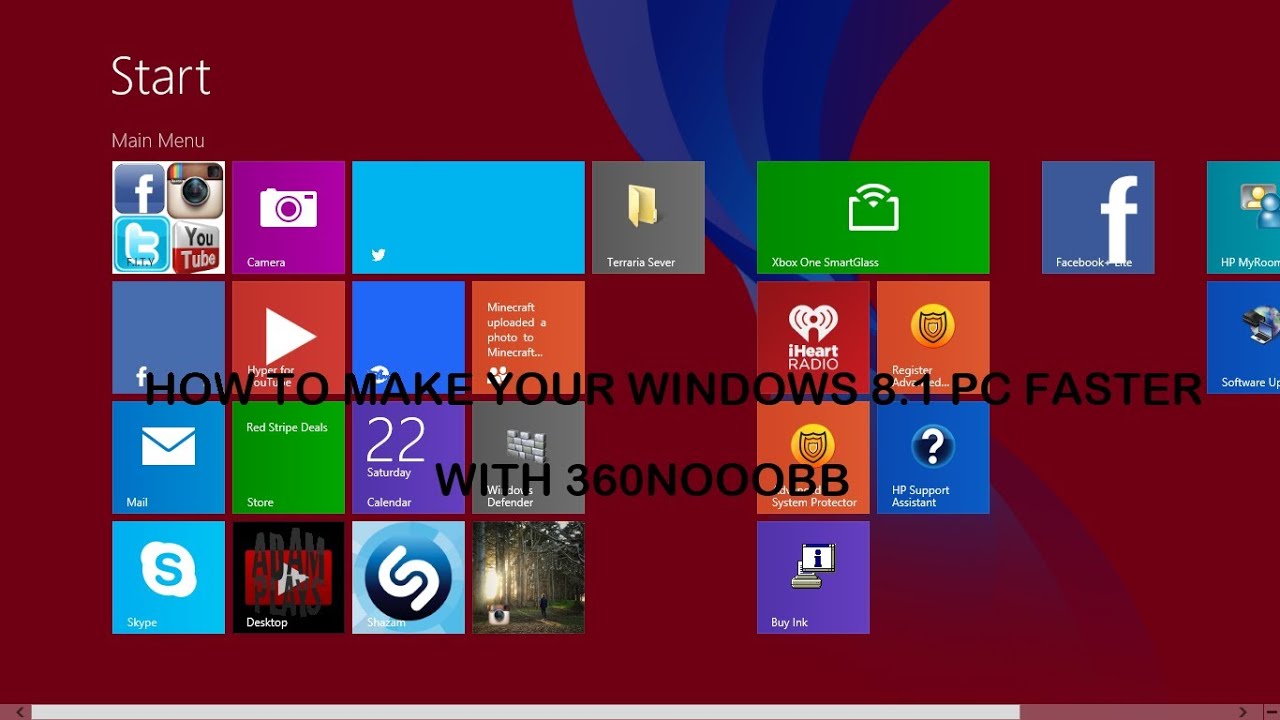Click the Main Menu group name

tap(158, 141)
